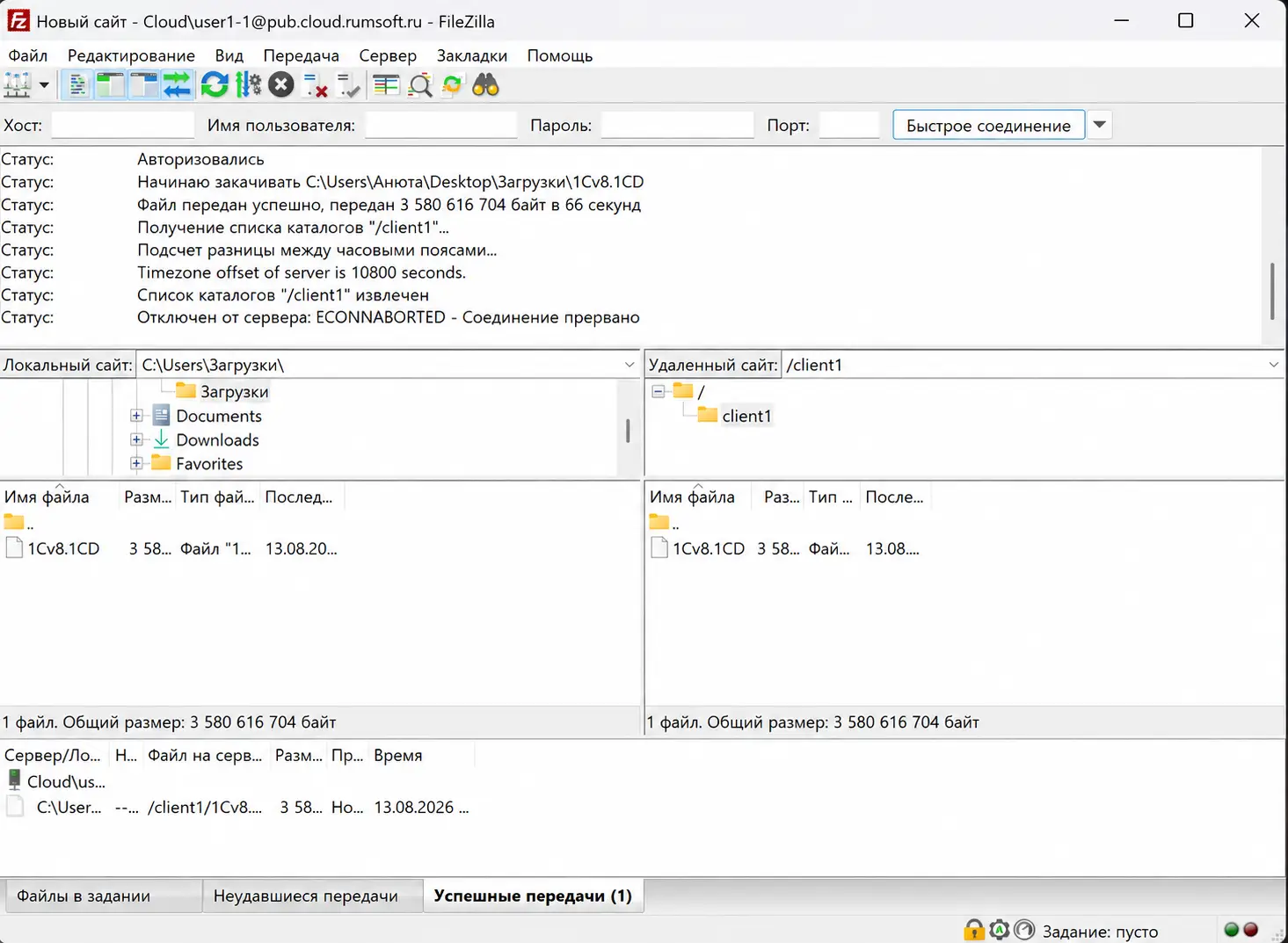The image size is (1288, 943).
Task: Open the Site Manager icon
Action: pyautogui.click(x=18, y=85)
